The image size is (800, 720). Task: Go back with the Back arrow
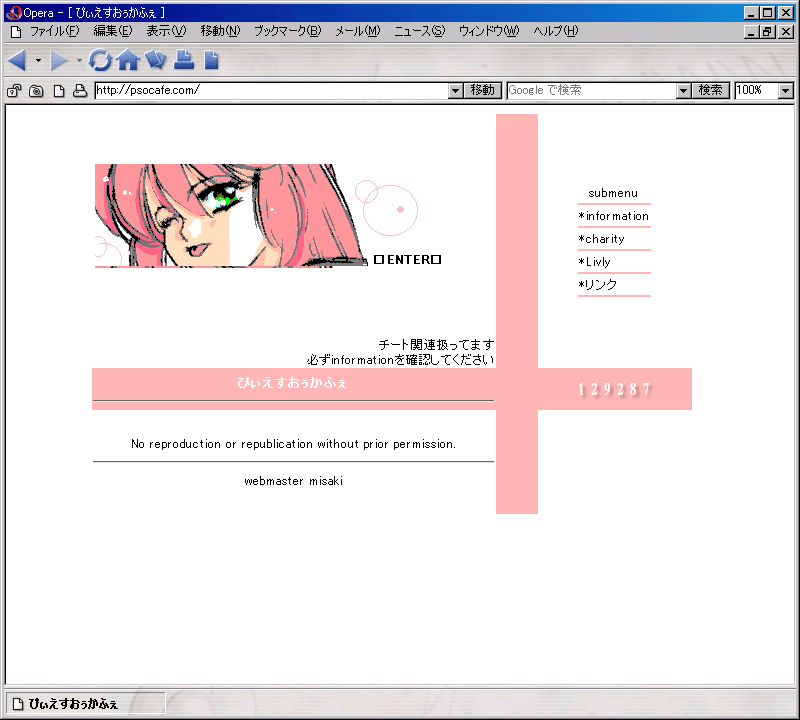[x=17, y=60]
